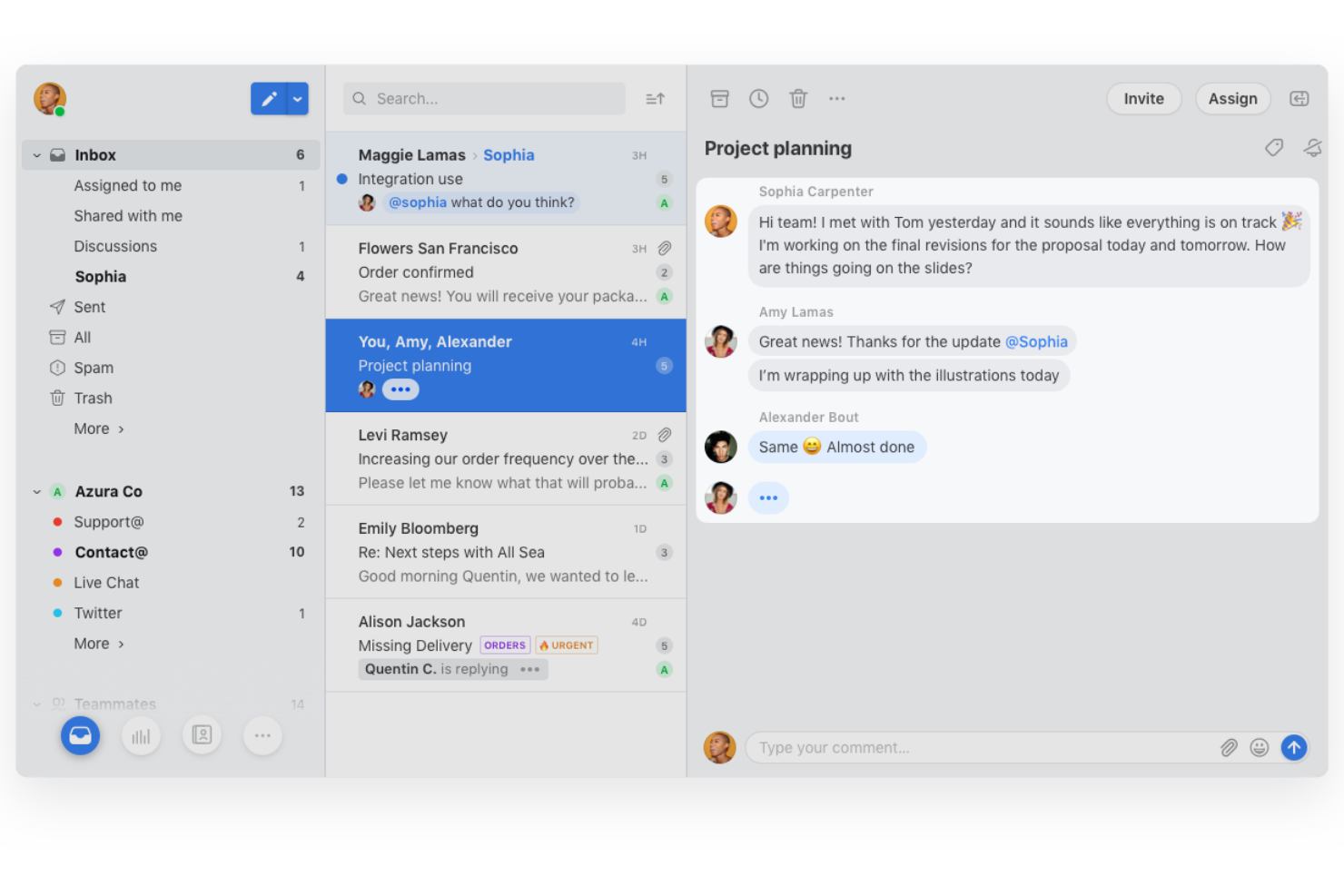
Task: Open the analytics bar chart view
Action: point(141,735)
